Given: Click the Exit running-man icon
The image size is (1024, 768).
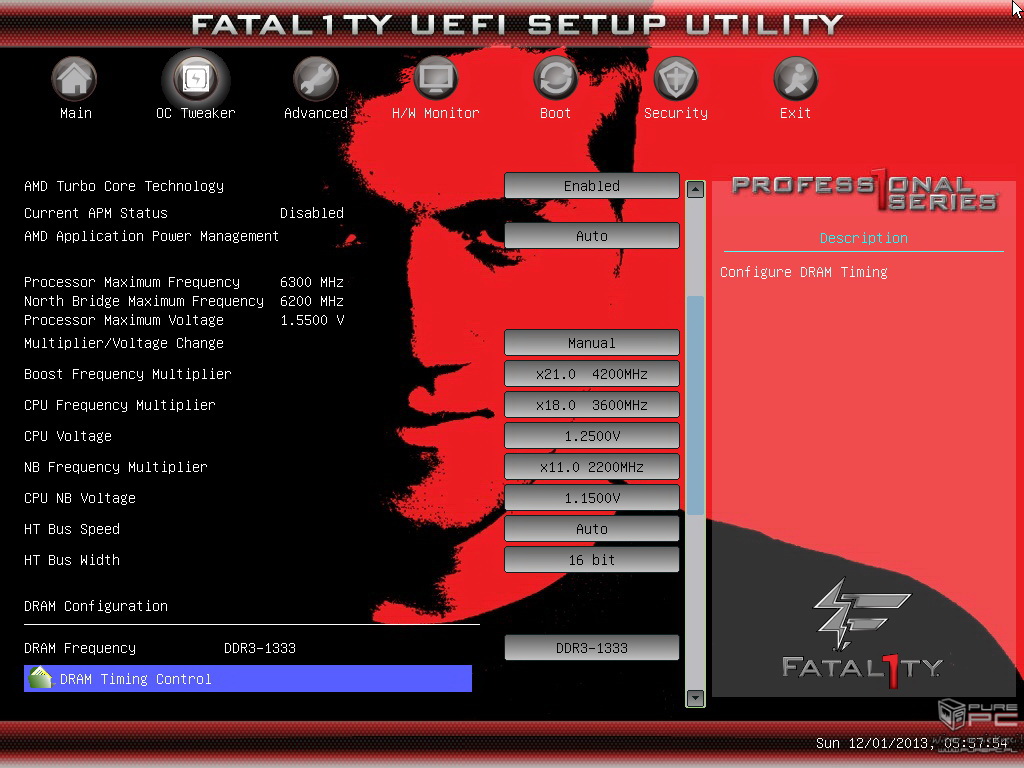Looking at the screenshot, I should (x=795, y=78).
